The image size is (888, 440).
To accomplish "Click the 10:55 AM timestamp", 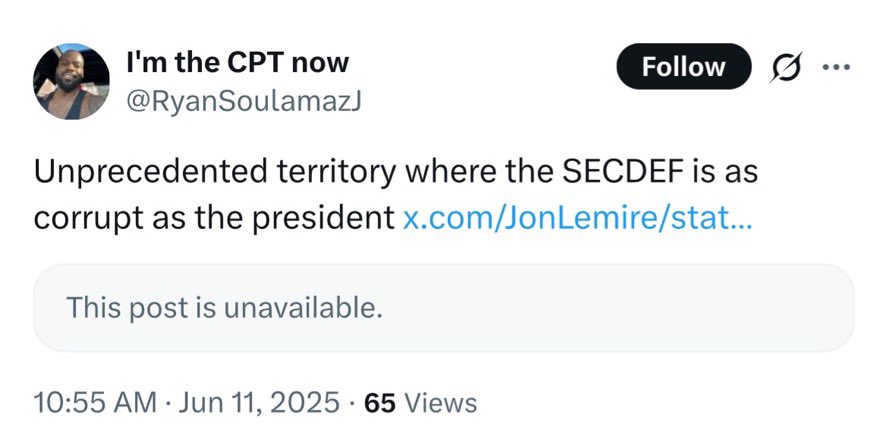I will coord(95,403).
